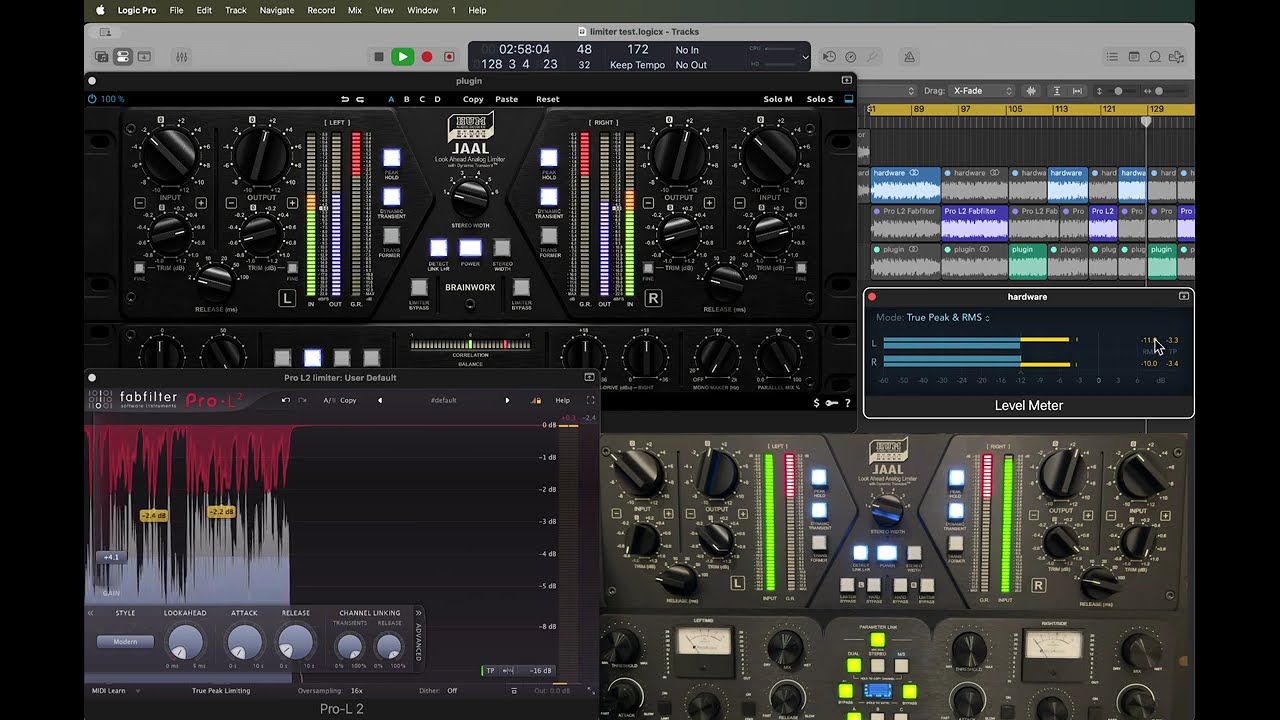Image resolution: width=1280 pixels, height=720 pixels.
Task: Click the vertical zoom slider in Tracks toolbar
Action: click(x=1119, y=91)
